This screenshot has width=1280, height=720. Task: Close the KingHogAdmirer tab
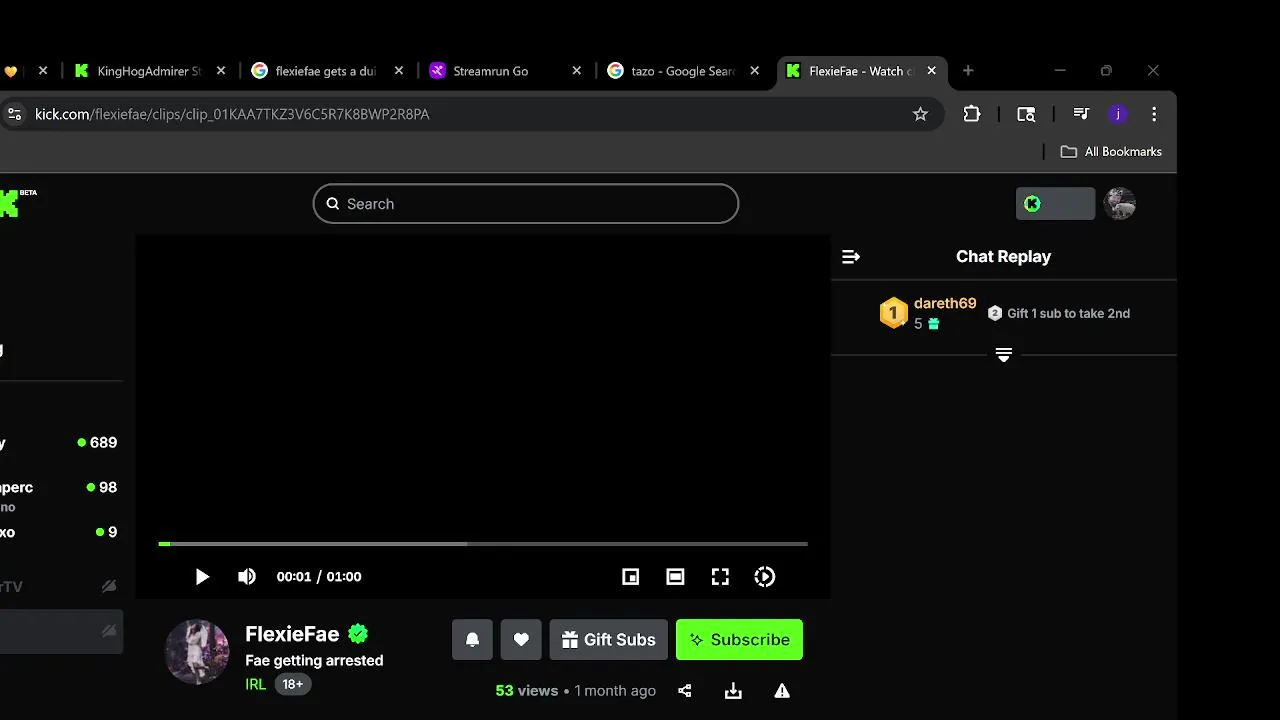click(221, 71)
